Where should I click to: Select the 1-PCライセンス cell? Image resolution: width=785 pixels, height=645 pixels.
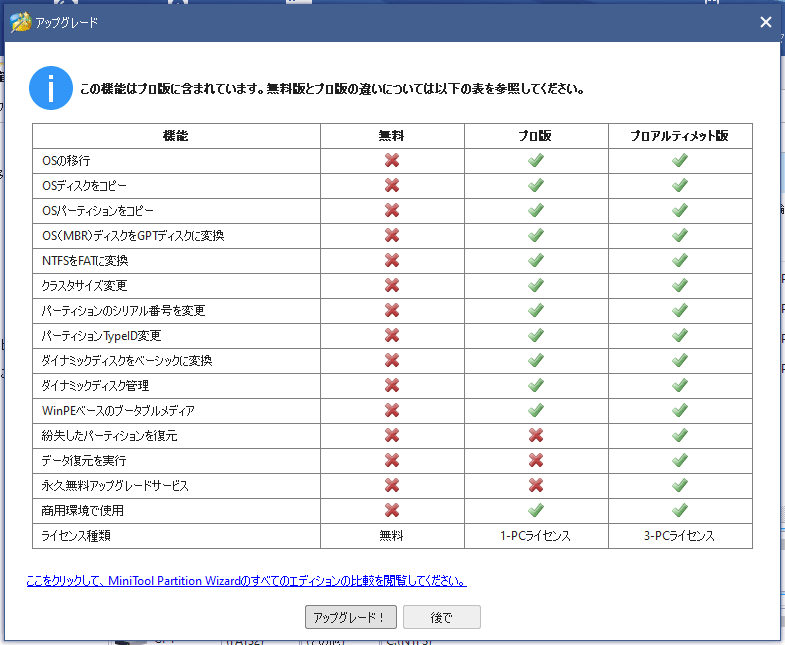click(x=536, y=536)
